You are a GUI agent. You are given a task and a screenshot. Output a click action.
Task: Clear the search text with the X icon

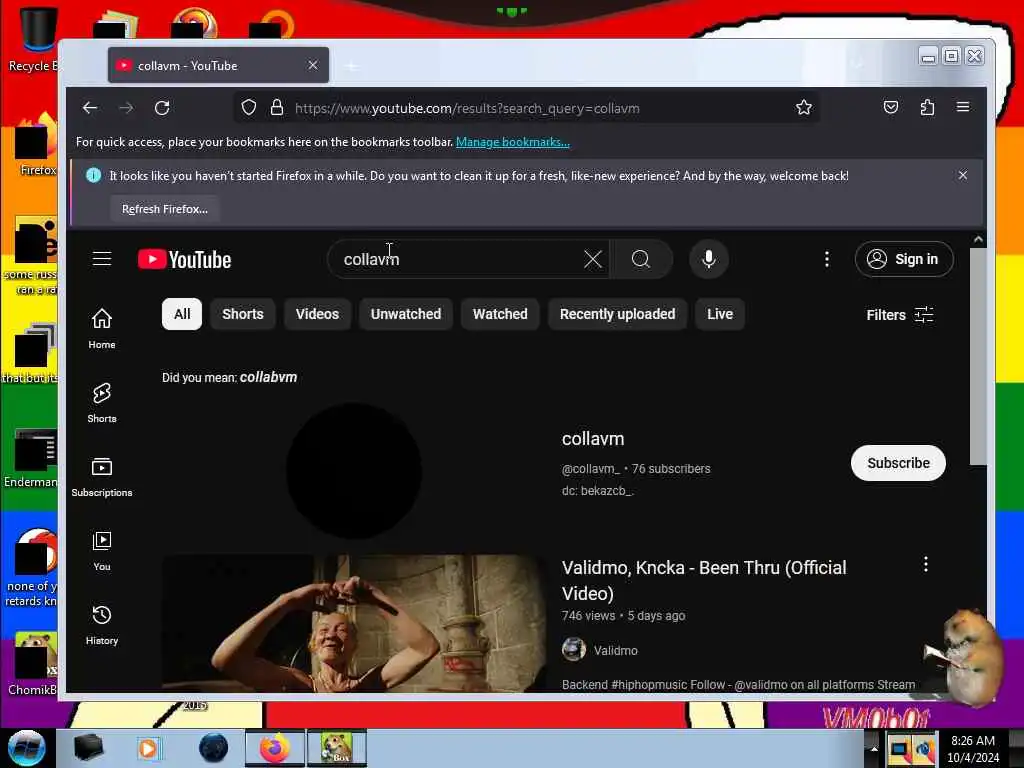593,259
